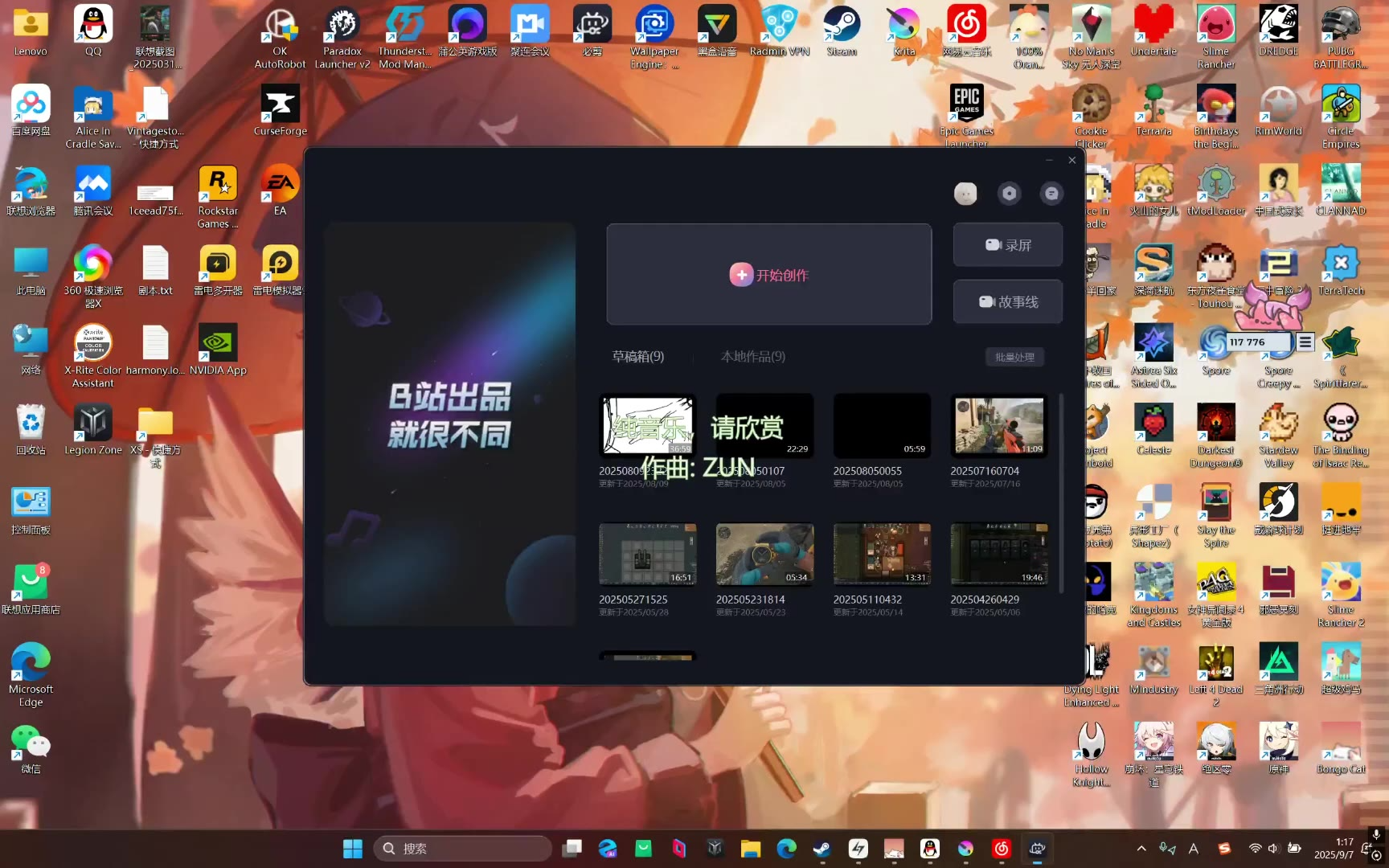Select the RimWorld desktop icon

[x=1278, y=111]
